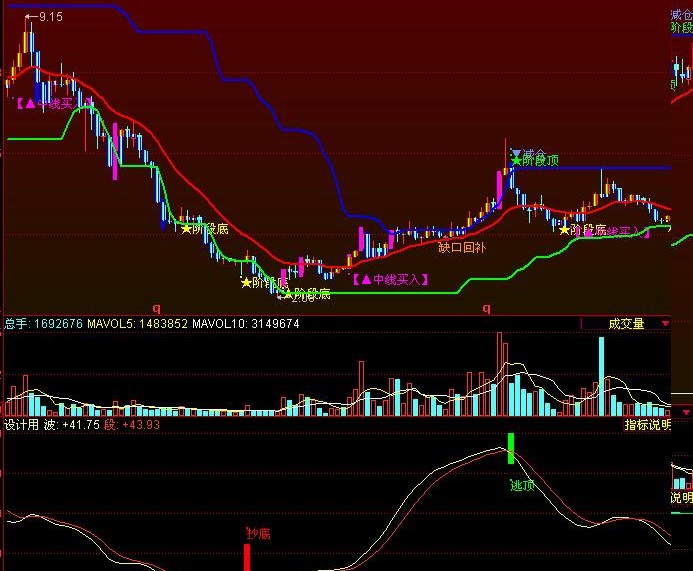This screenshot has height=571, width=693.
Task: Click the red 抄底 signal bar
Action: (247, 557)
